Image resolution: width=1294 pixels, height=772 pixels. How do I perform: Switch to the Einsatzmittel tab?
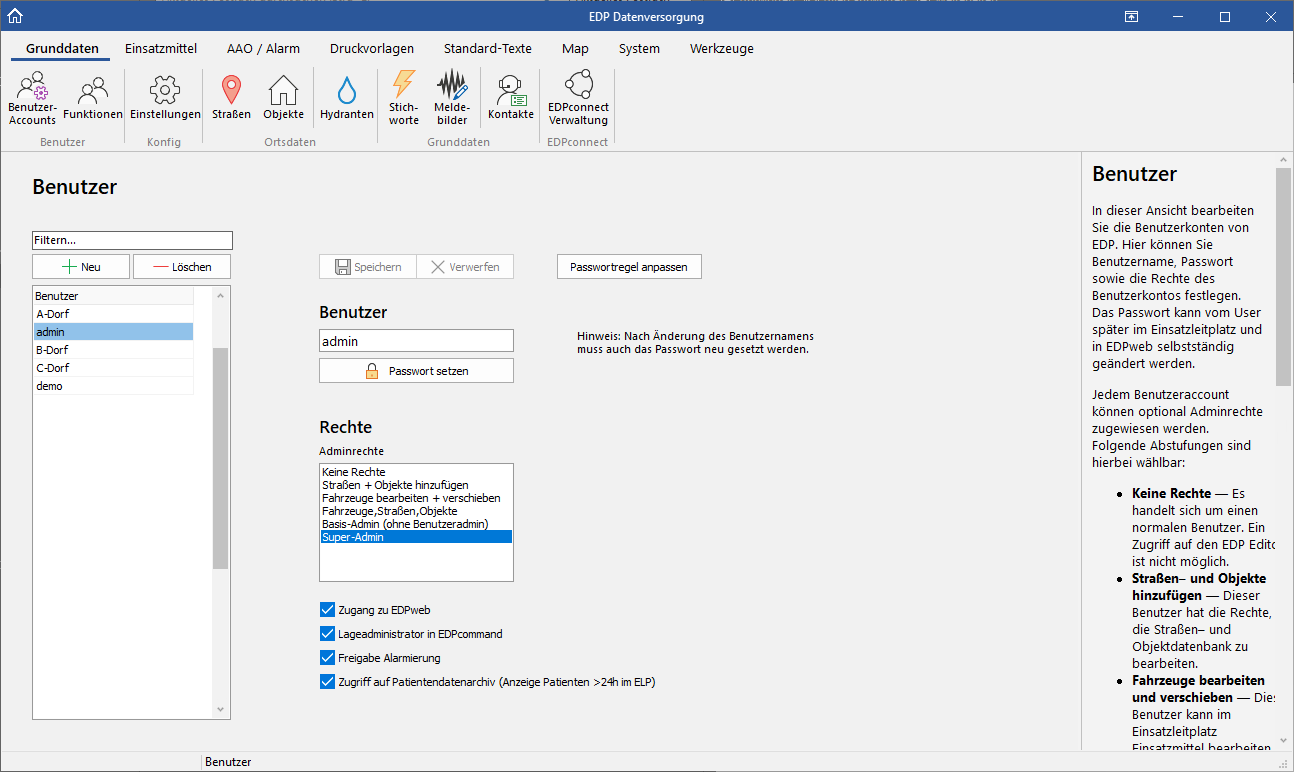click(x=161, y=48)
